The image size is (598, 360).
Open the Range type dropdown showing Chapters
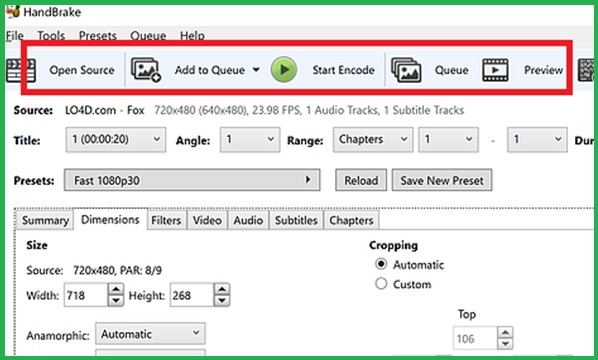pos(373,140)
